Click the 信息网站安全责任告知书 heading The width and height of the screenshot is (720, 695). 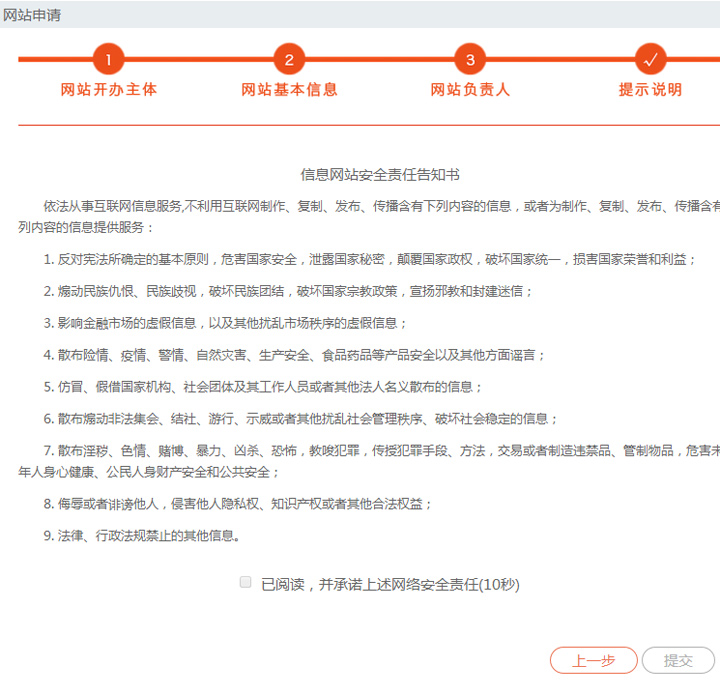coord(380,175)
